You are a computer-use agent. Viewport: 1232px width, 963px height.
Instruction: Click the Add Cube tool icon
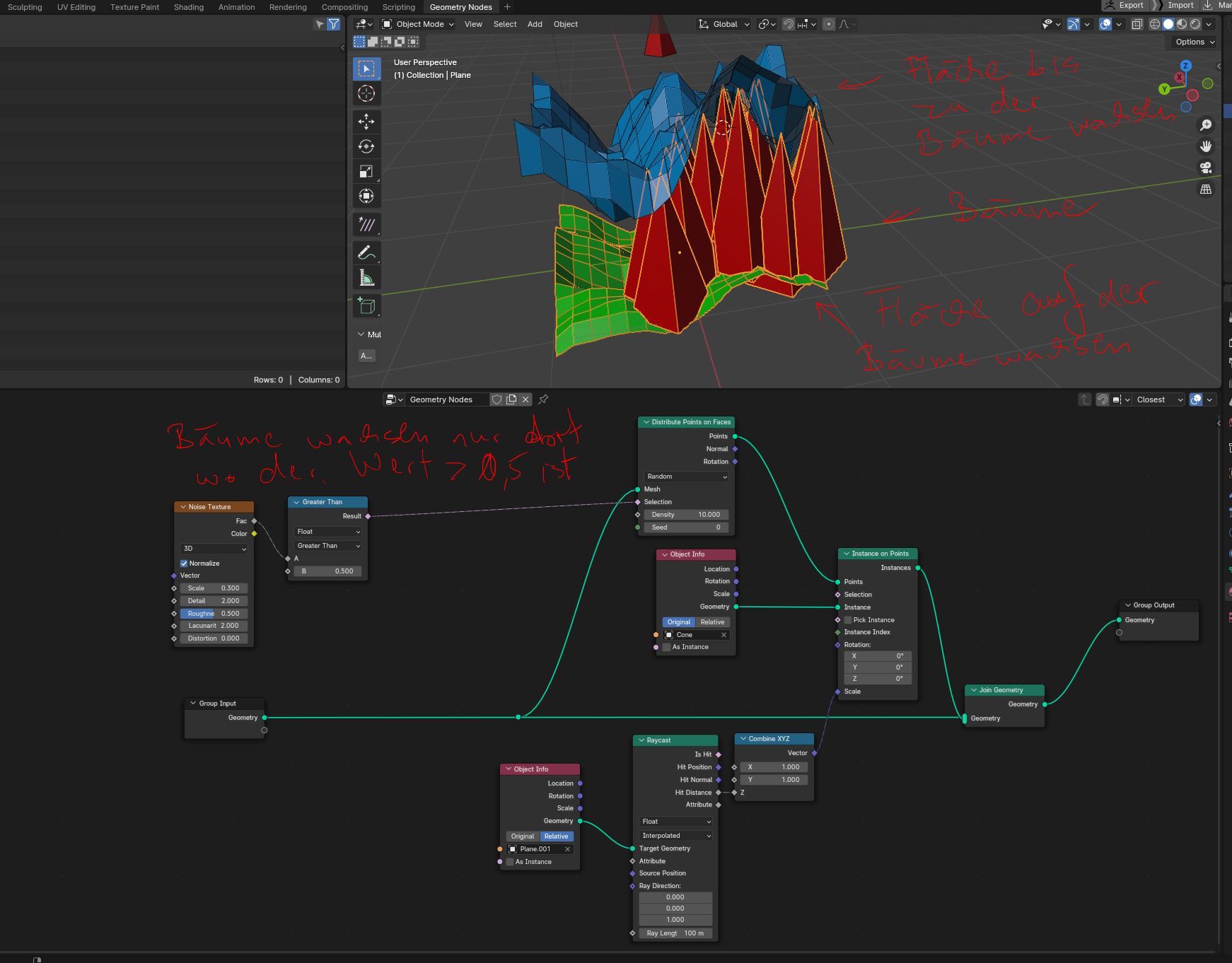[366, 305]
